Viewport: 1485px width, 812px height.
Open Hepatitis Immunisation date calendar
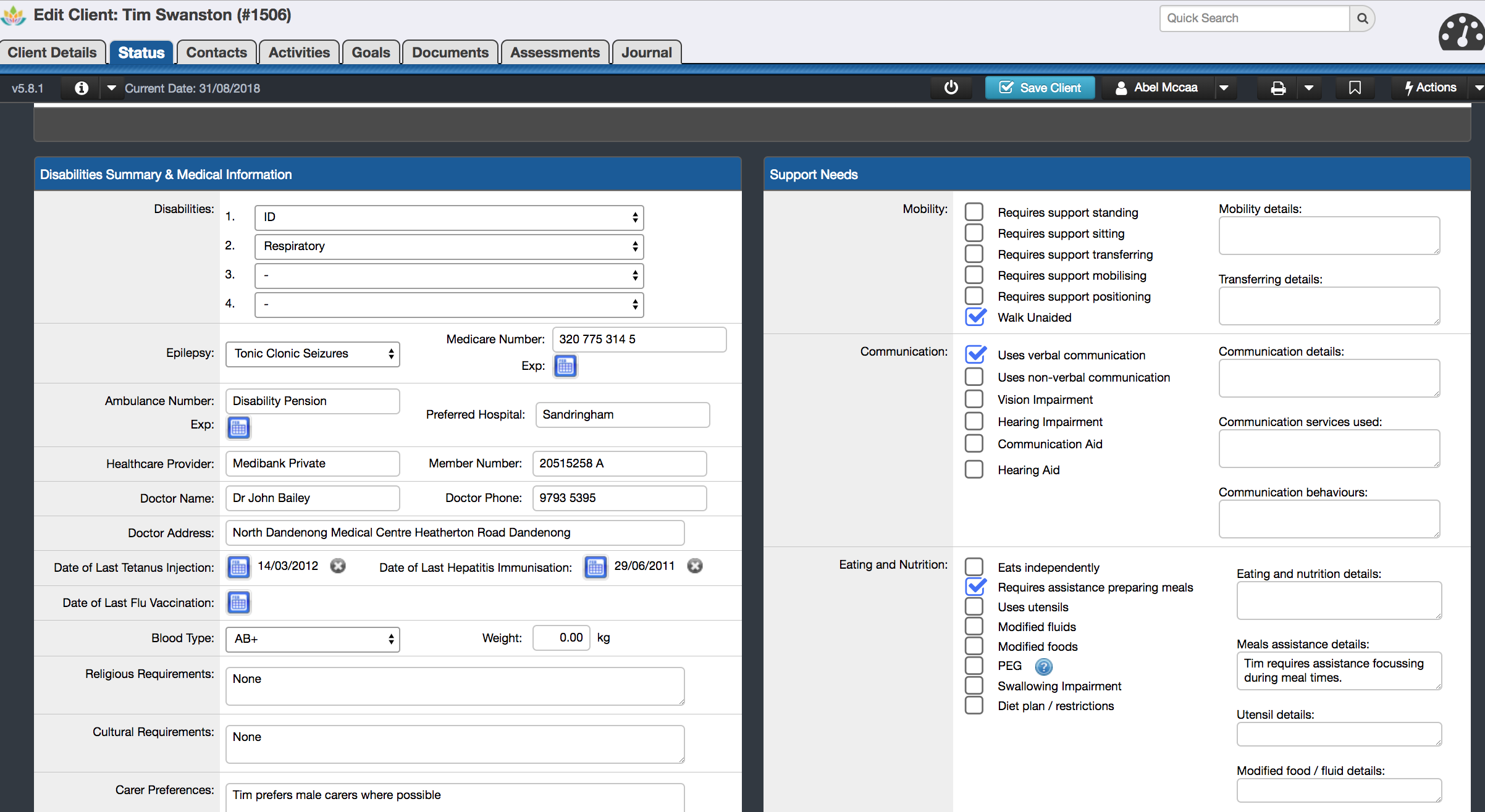coord(595,567)
